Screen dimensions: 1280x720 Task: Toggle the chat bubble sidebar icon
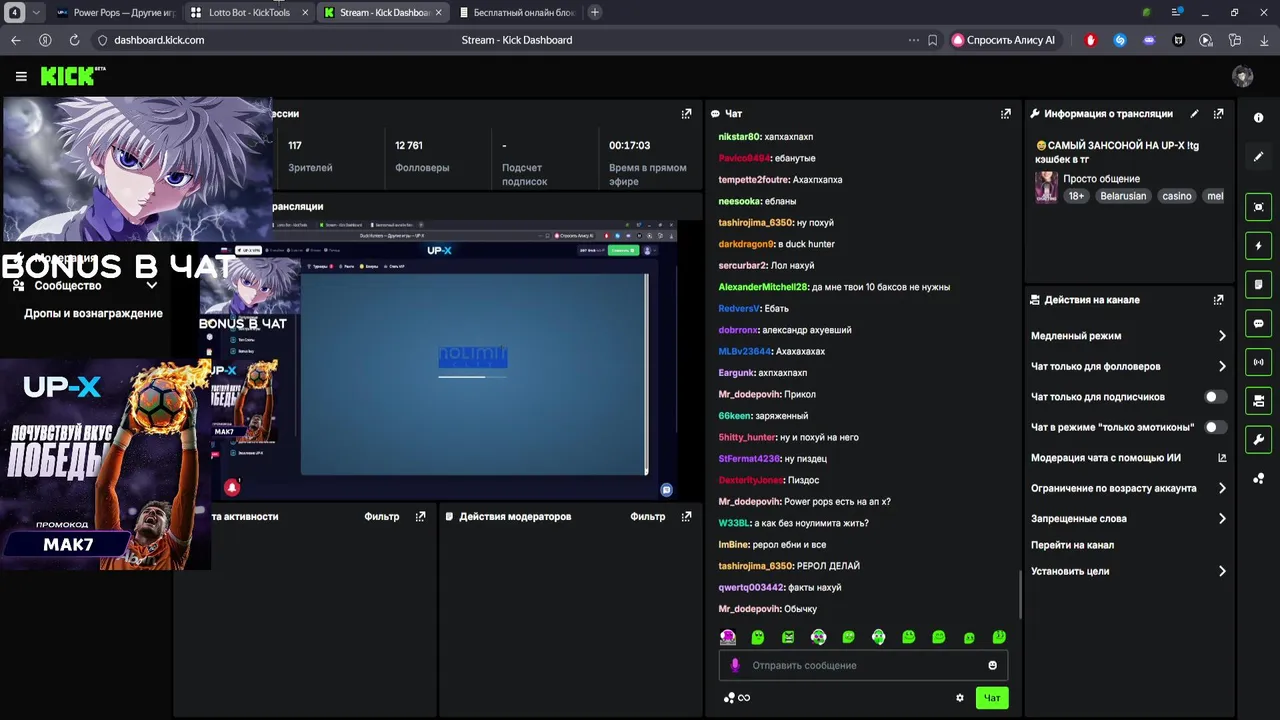[x=1258, y=324]
